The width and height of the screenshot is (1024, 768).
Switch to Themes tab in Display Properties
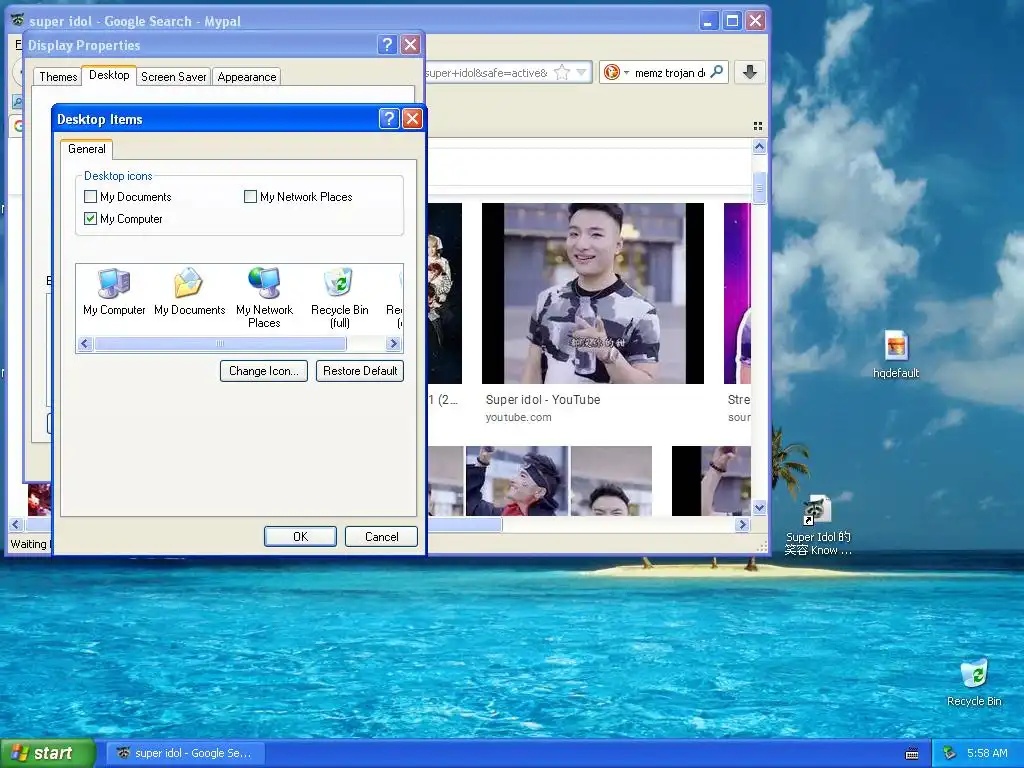(x=58, y=77)
